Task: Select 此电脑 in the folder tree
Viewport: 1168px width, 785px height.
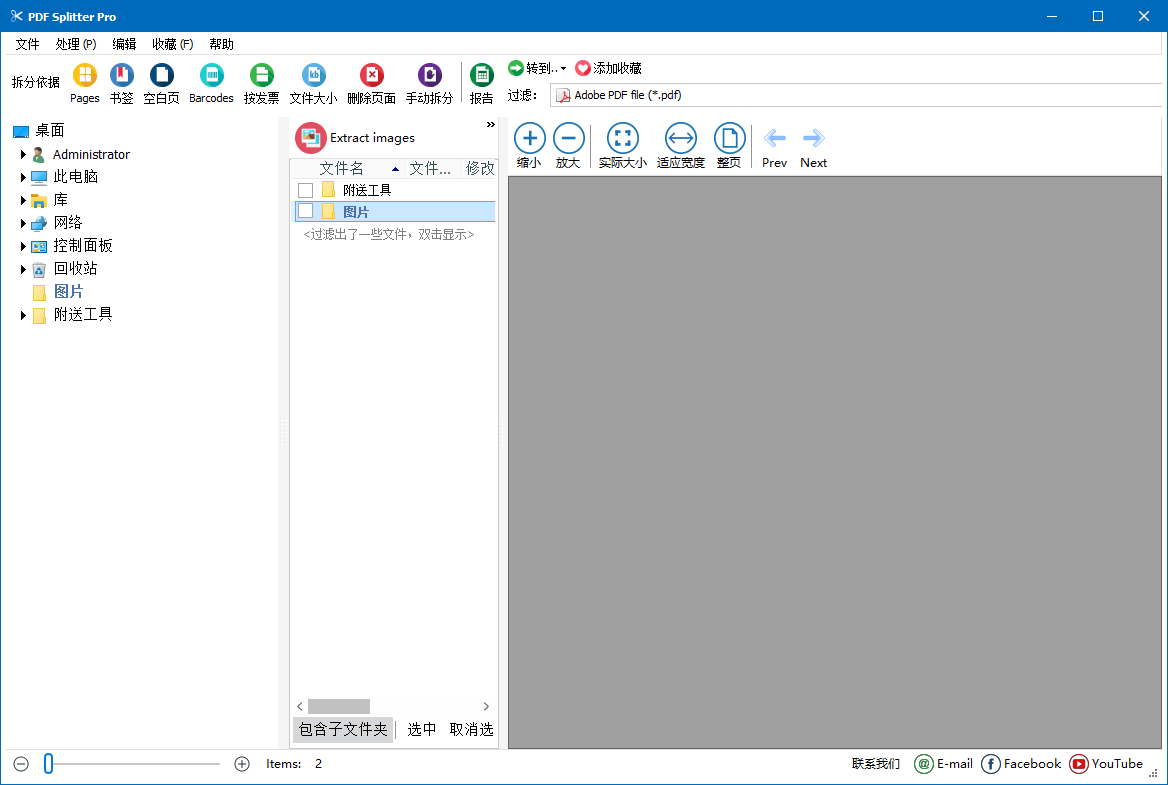Action: (x=75, y=177)
